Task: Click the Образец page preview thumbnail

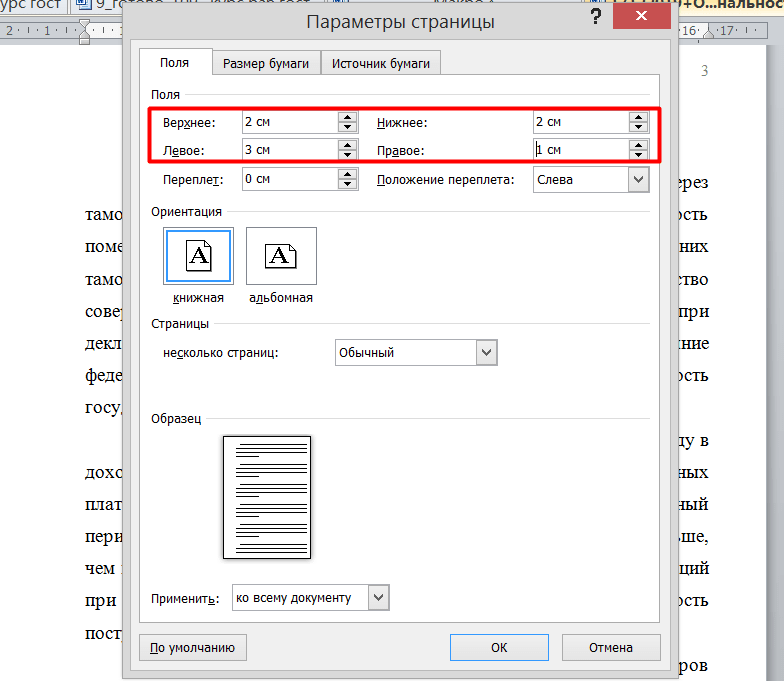Action: pyautogui.click(x=267, y=498)
